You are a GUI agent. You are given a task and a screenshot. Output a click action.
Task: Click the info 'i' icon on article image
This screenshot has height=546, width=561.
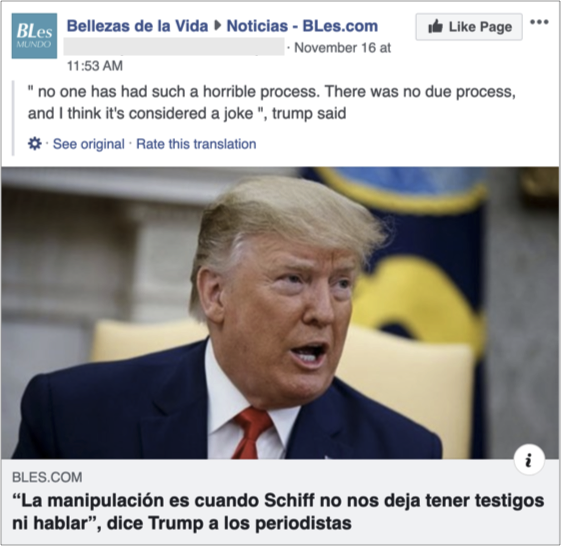[529, 459]
